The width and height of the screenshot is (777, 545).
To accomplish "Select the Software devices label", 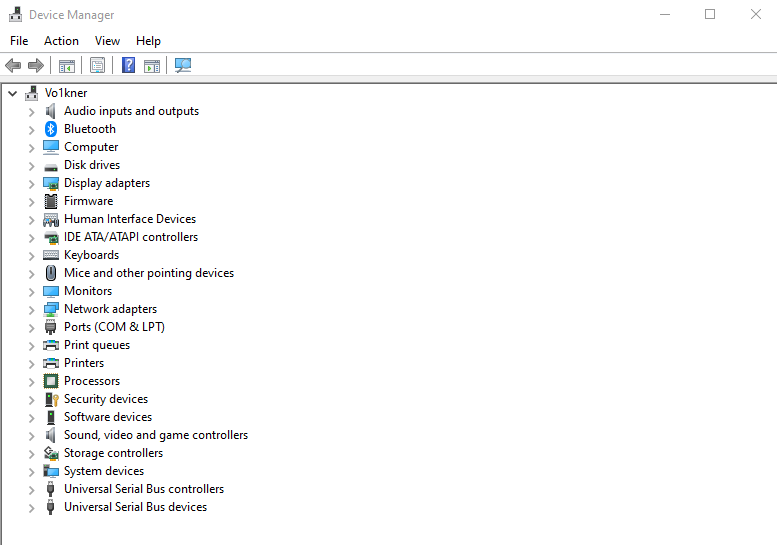I will point(108,417).
